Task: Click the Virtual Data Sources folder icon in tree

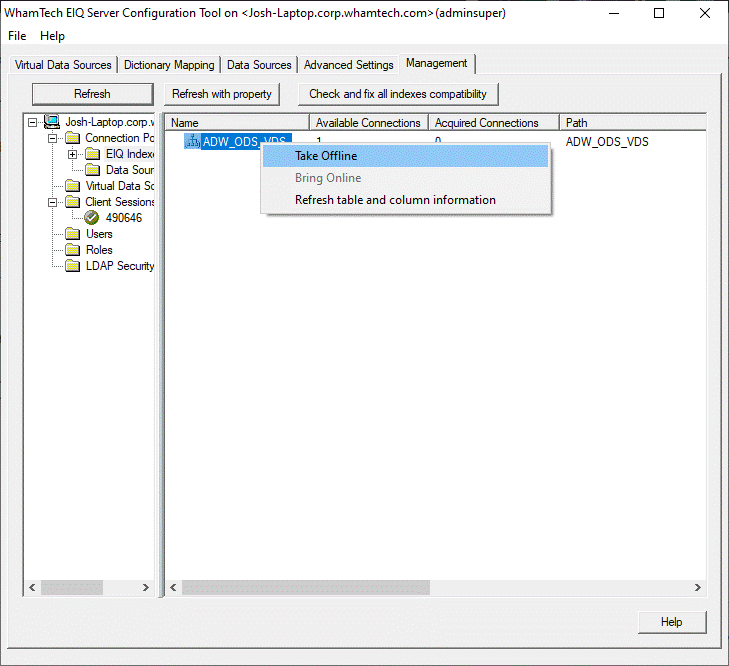Action: pos(72,186)
